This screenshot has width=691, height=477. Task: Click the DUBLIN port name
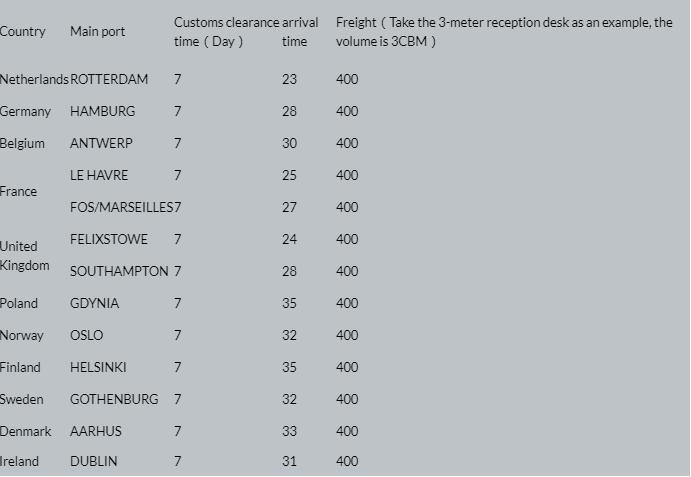93,461
